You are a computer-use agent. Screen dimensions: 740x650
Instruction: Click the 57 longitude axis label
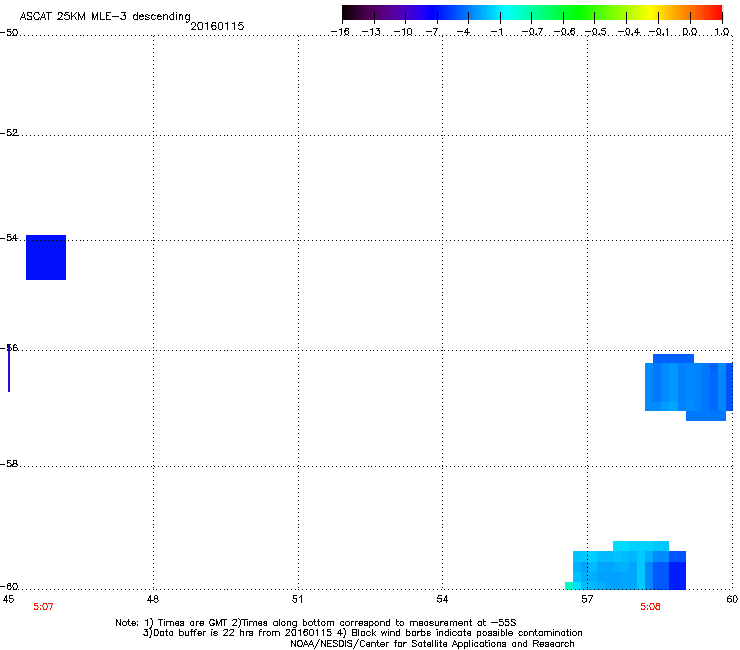click(x=587, y=599)
